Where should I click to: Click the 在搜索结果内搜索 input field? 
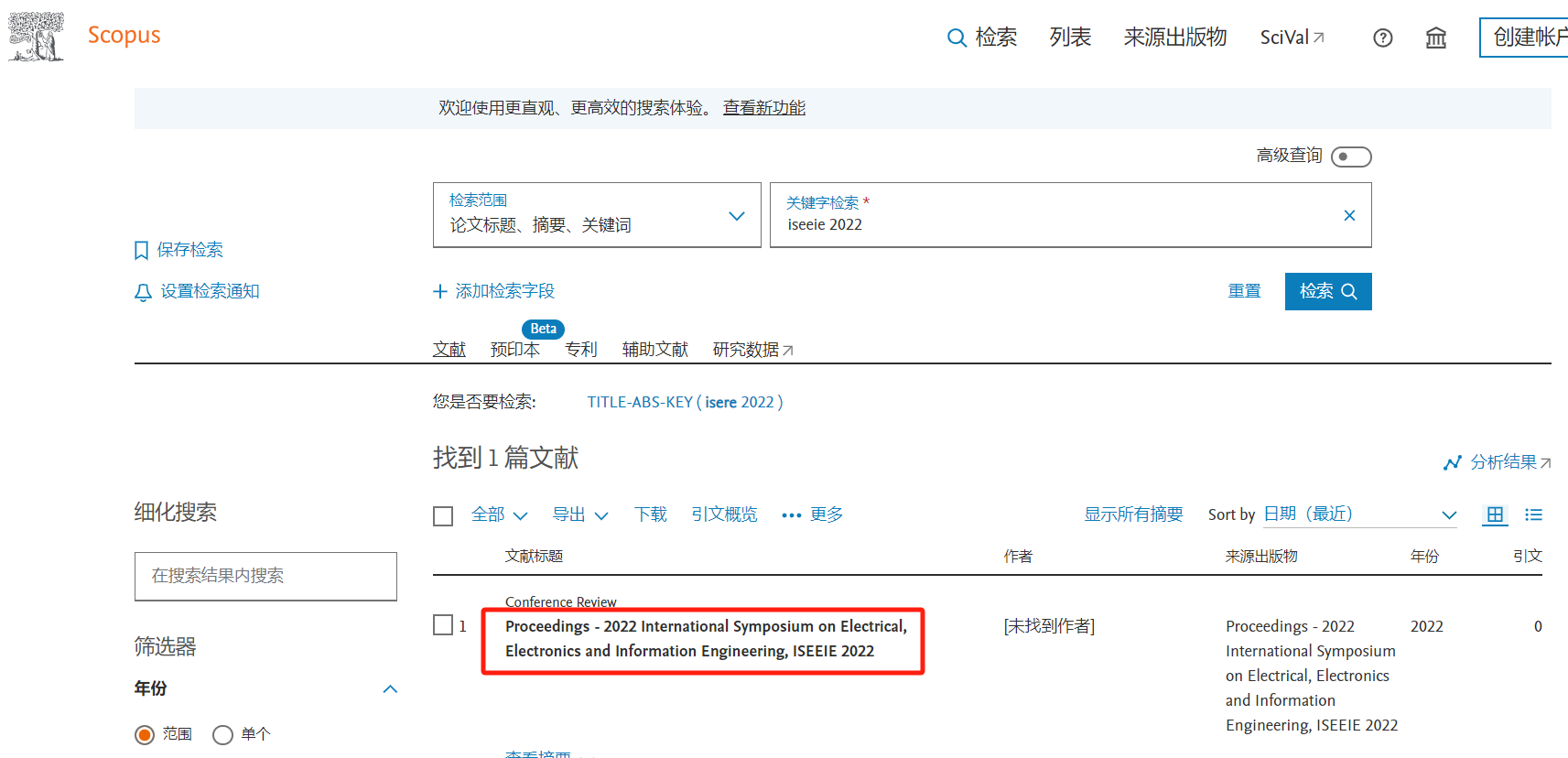point(265,576)
